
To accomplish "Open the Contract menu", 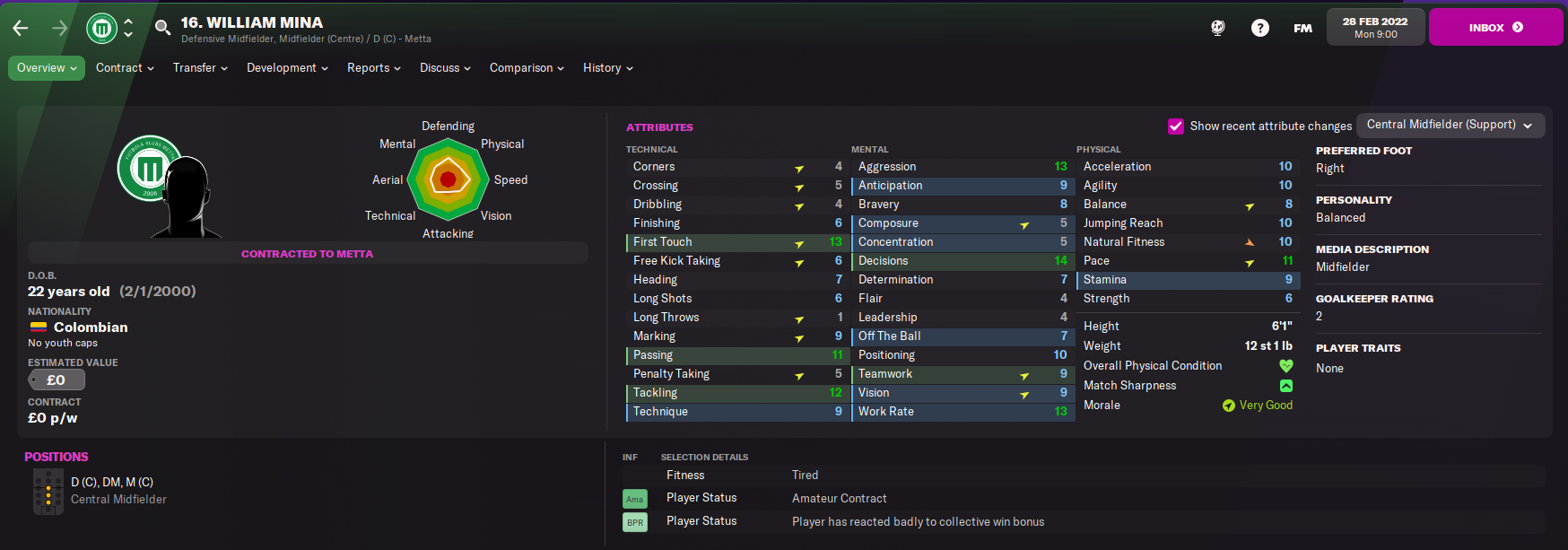I will (x=125, y=68).
